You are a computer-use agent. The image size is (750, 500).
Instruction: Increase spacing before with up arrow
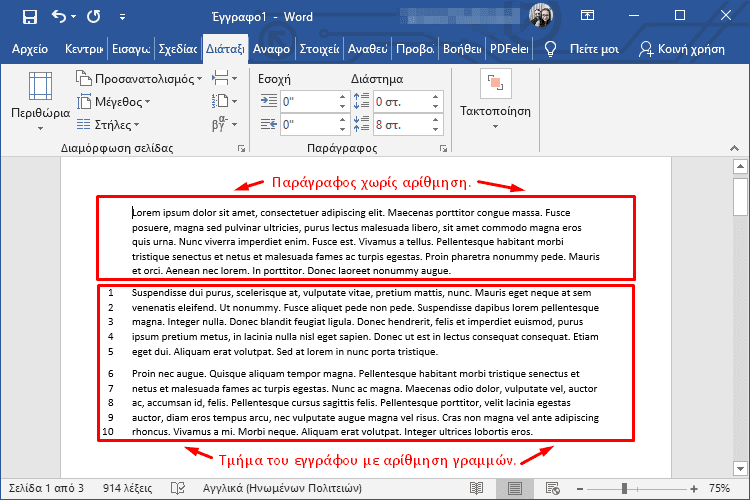coord(435,97)
